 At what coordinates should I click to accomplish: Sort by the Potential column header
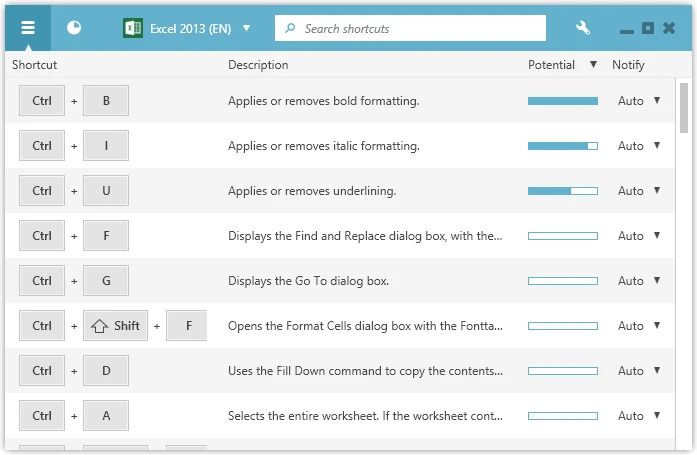pos(552,65)
